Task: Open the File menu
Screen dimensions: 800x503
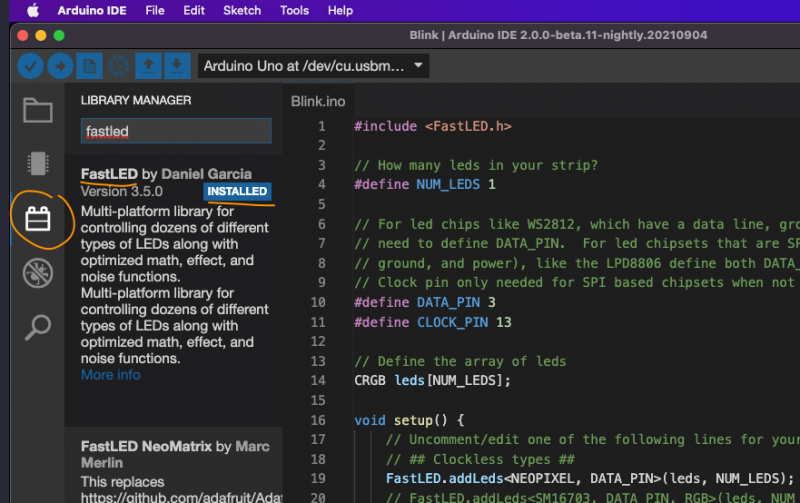Action: click(155, 10)
